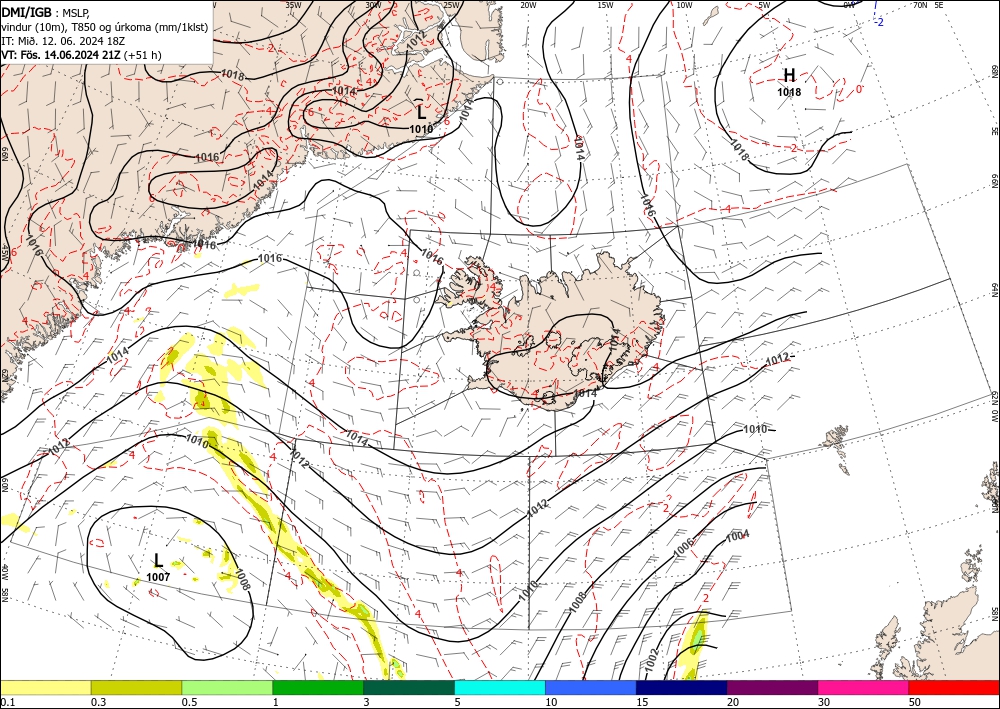This screenshot has width=1000, height=709.
Task: Click the 15W longitude label
Action: coord(605,5)
